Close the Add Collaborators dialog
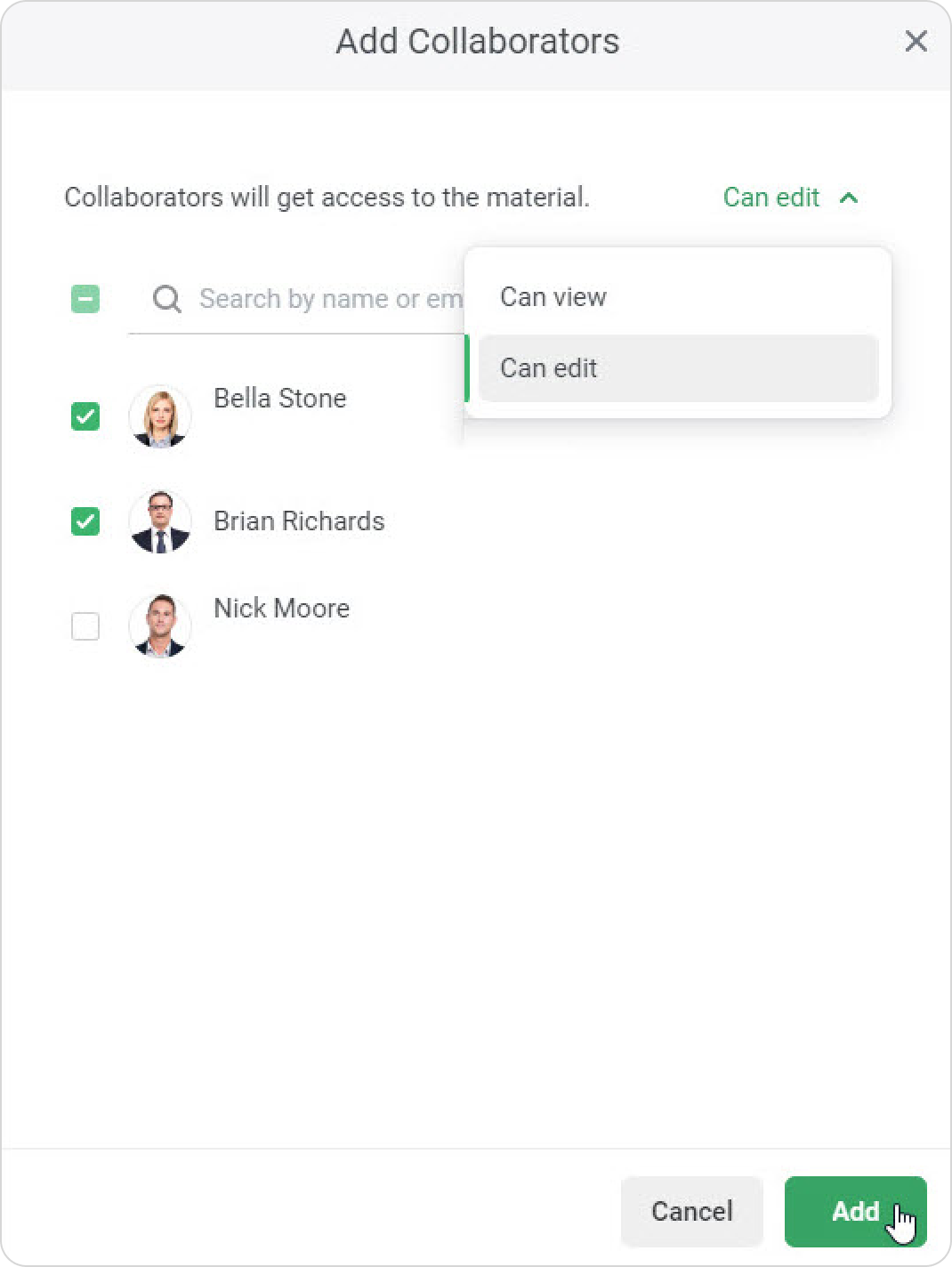This screenshot has height=1267, width=952. pyautogui.click(x=916, y=42)
